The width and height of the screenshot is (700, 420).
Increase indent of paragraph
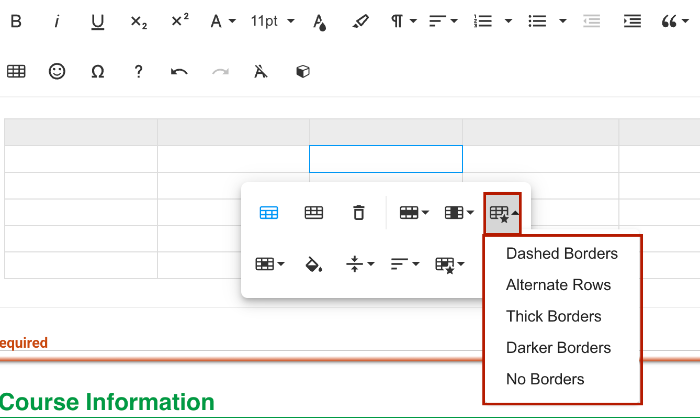click(632, 21)
